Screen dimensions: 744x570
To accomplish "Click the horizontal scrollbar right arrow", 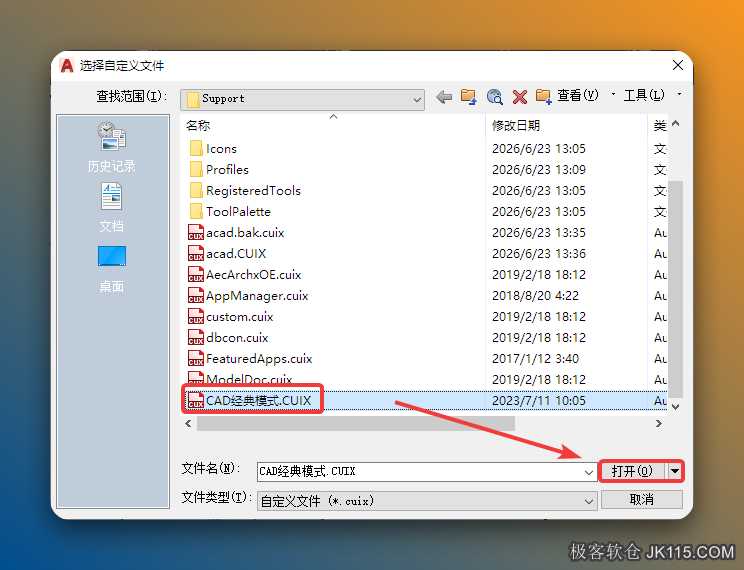I will [x=659, y=423].
